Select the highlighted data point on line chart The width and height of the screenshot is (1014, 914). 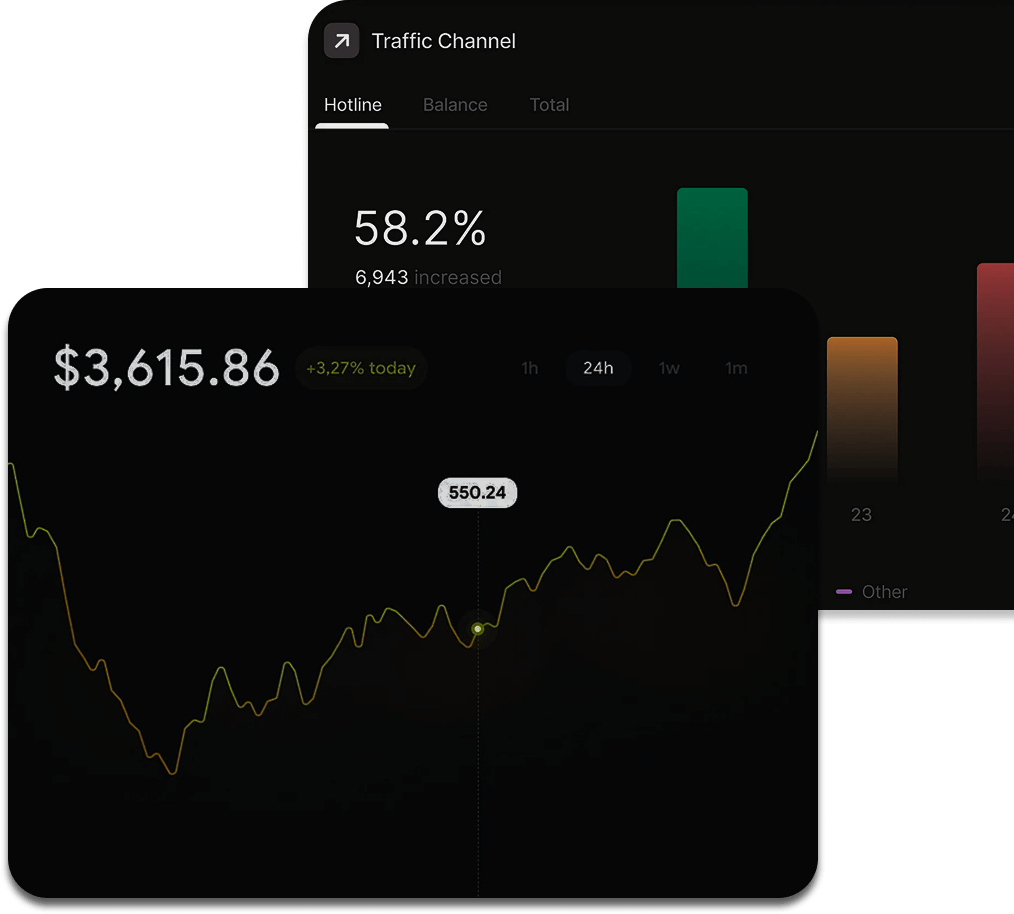click(x=478, y=629)
